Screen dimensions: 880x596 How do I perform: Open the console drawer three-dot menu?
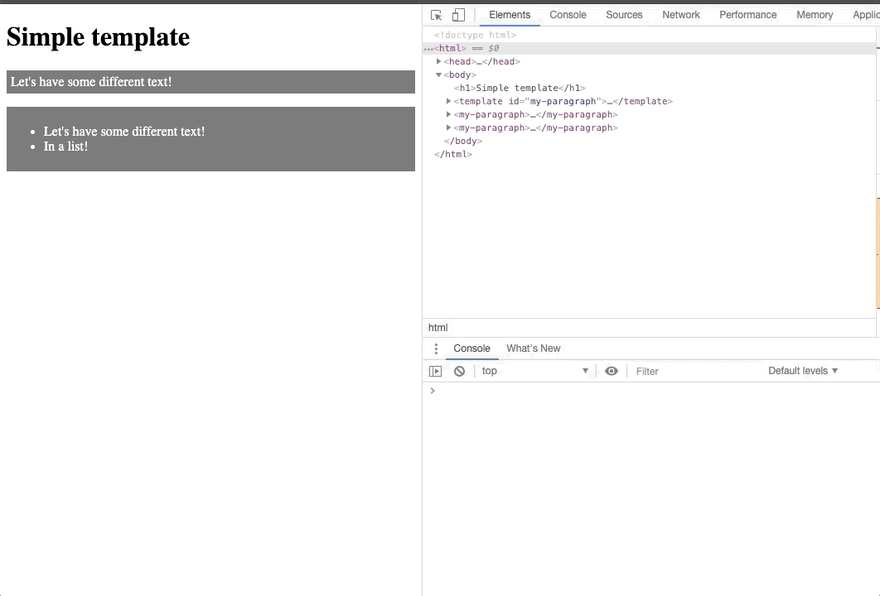(x=436, y=349)
